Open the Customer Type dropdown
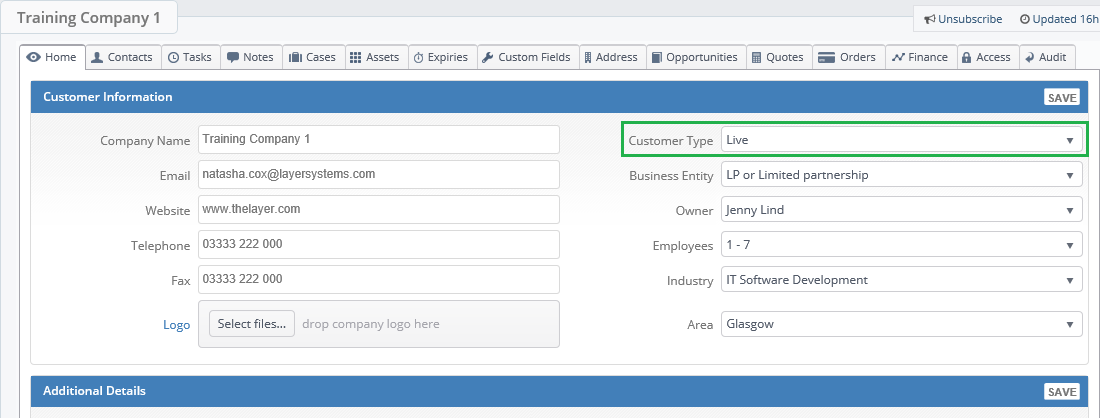Image resolution: width=1100 pixels, height=418 pixels. pos(901,140)
